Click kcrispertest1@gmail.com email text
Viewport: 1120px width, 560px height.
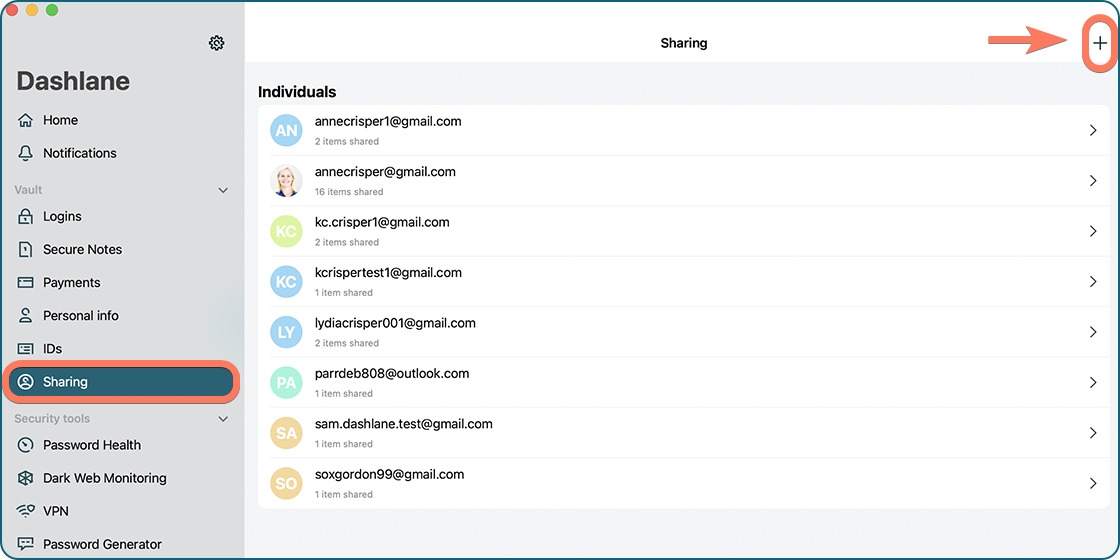(388, 272)
